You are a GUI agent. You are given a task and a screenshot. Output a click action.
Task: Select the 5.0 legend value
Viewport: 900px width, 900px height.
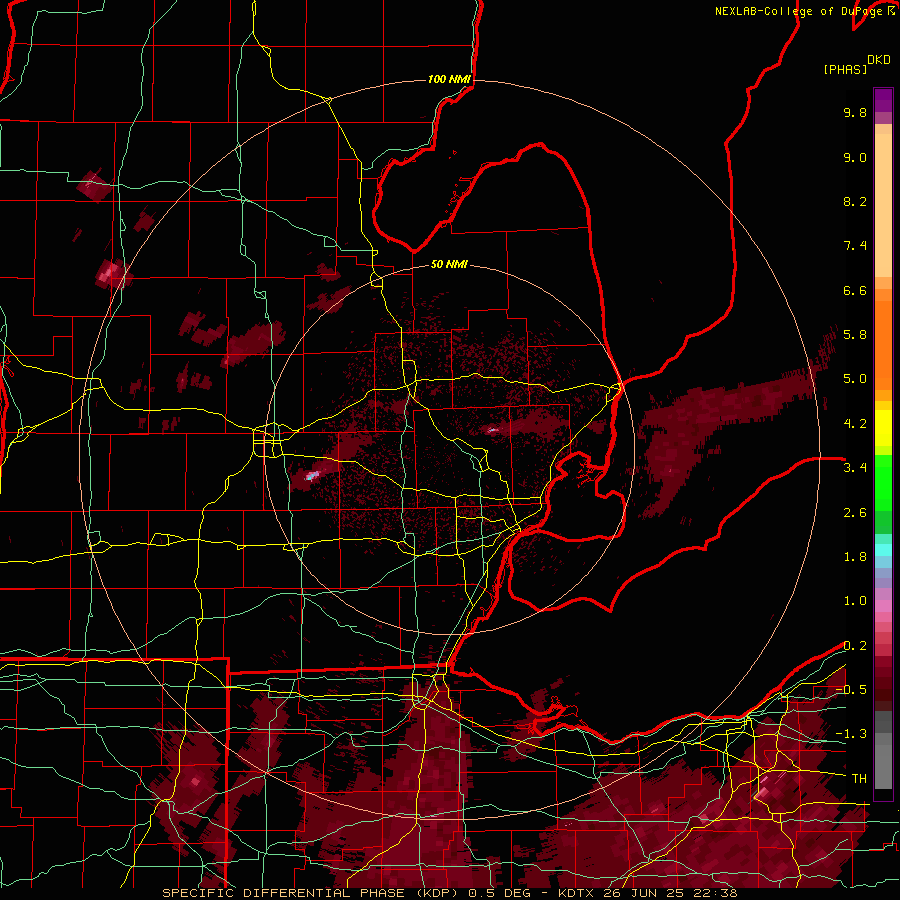(x=855, y=379)
